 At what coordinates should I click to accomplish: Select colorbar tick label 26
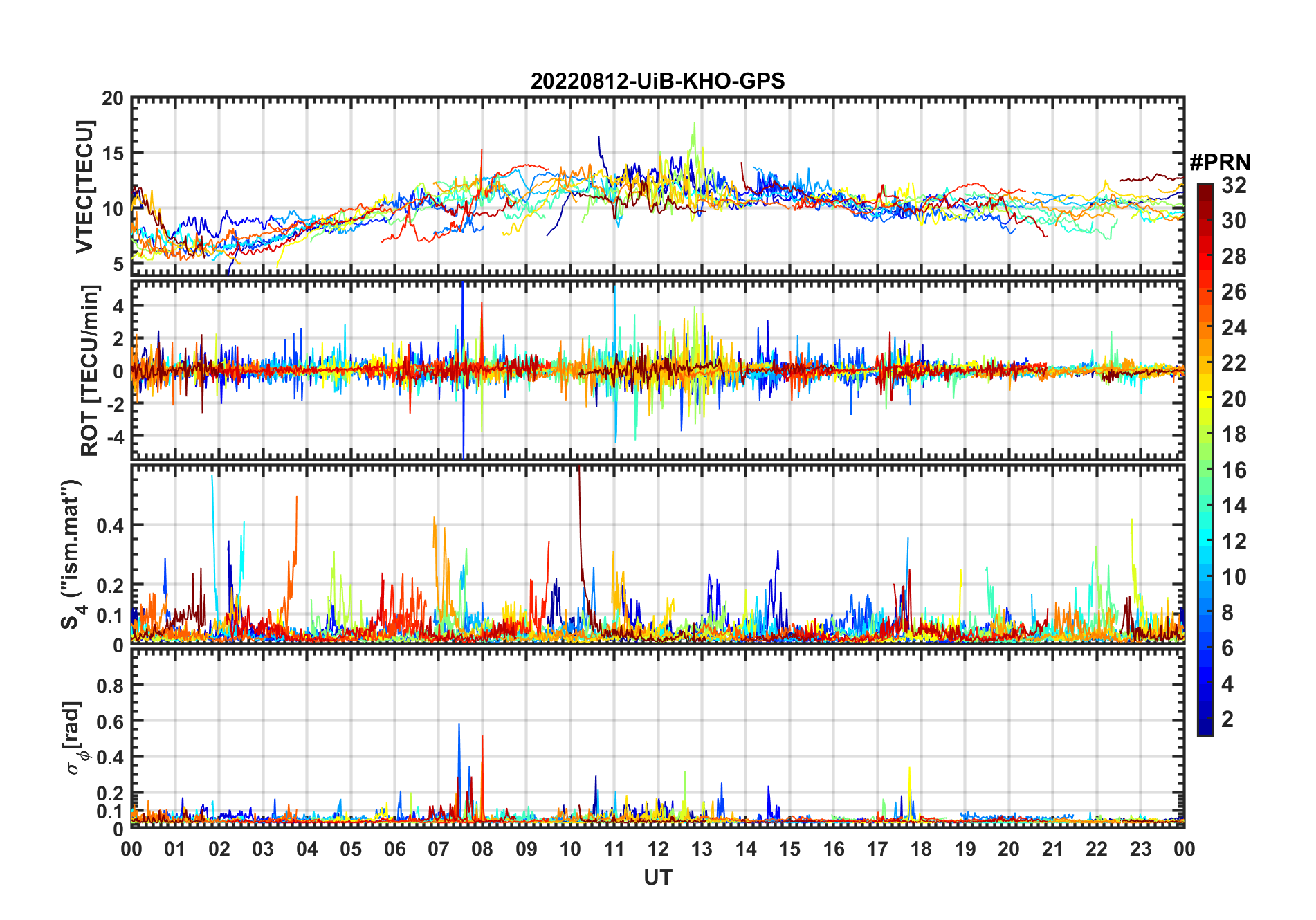1234,292
